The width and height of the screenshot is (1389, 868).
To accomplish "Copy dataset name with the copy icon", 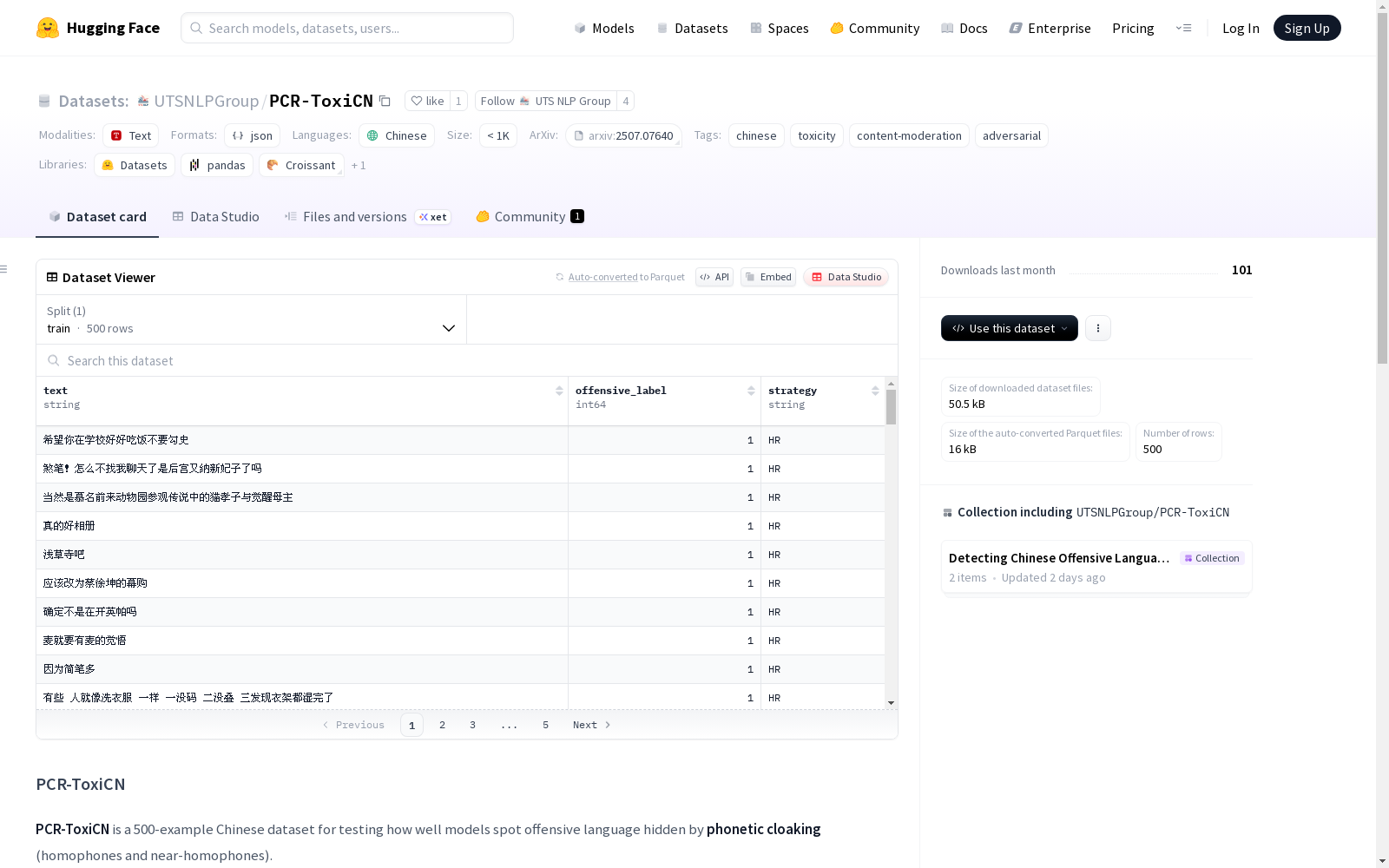I will [x=385, y=101].
